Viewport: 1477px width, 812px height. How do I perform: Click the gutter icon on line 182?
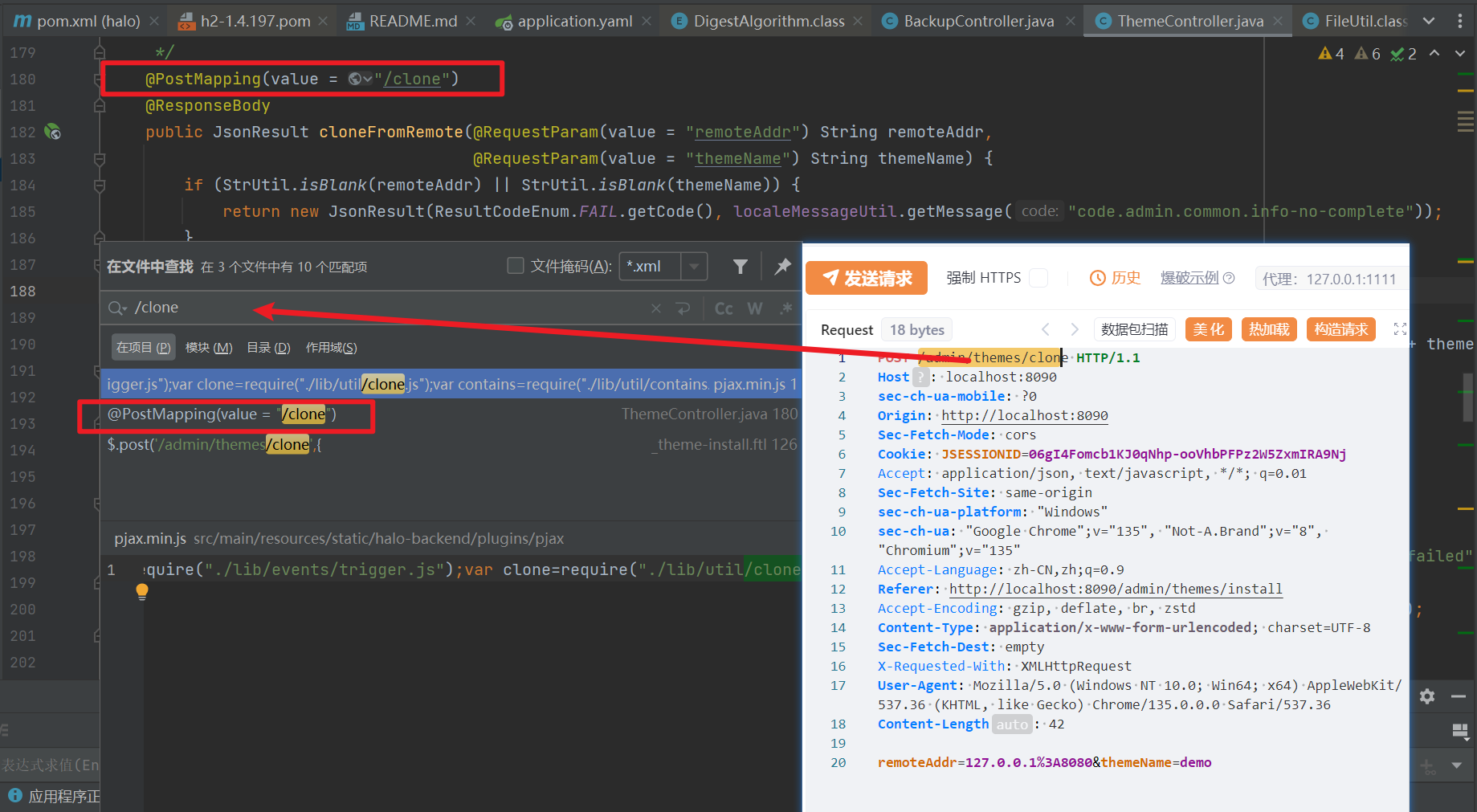tap(53, 132)
